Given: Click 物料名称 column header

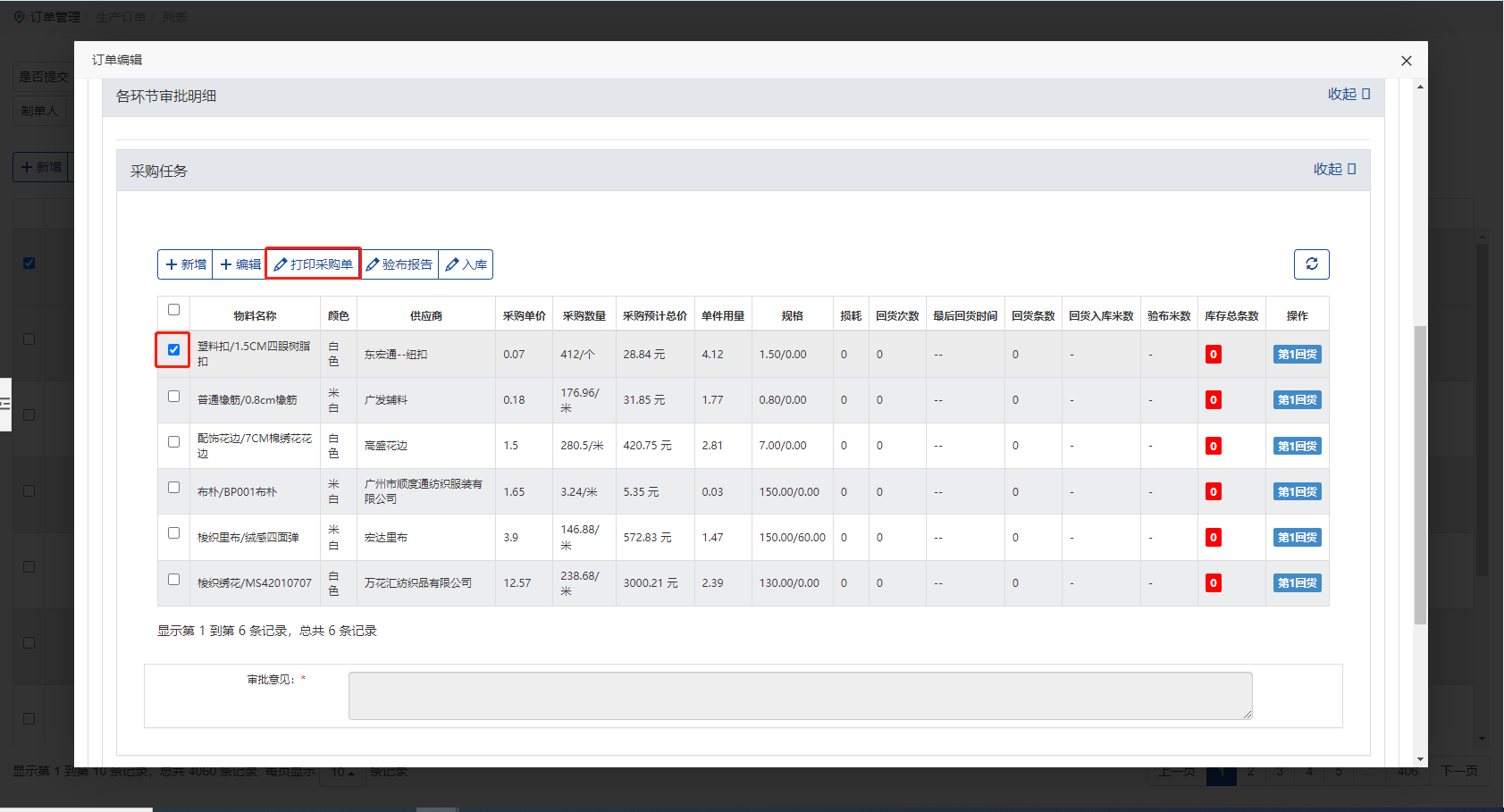Looking at the screenshot, I should [x=255, y=316].
